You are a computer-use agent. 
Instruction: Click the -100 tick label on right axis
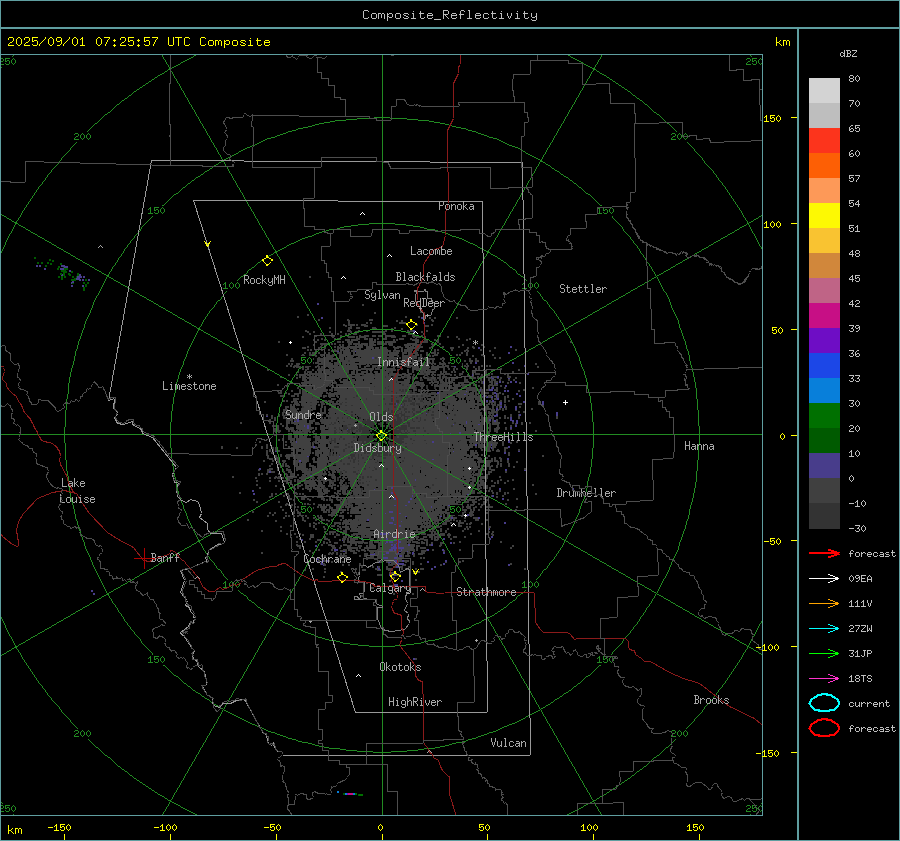(769, 647)
